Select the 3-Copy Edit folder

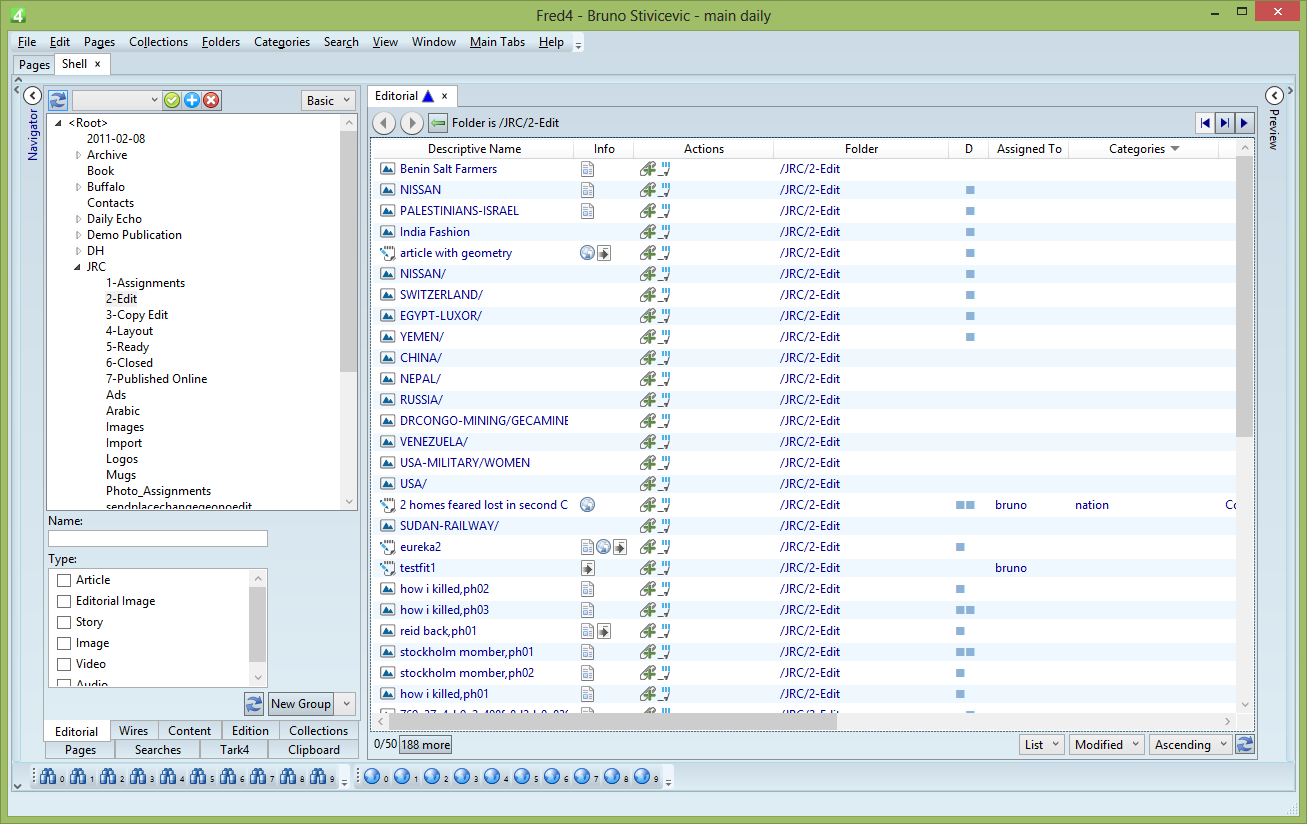click(137, 315)
